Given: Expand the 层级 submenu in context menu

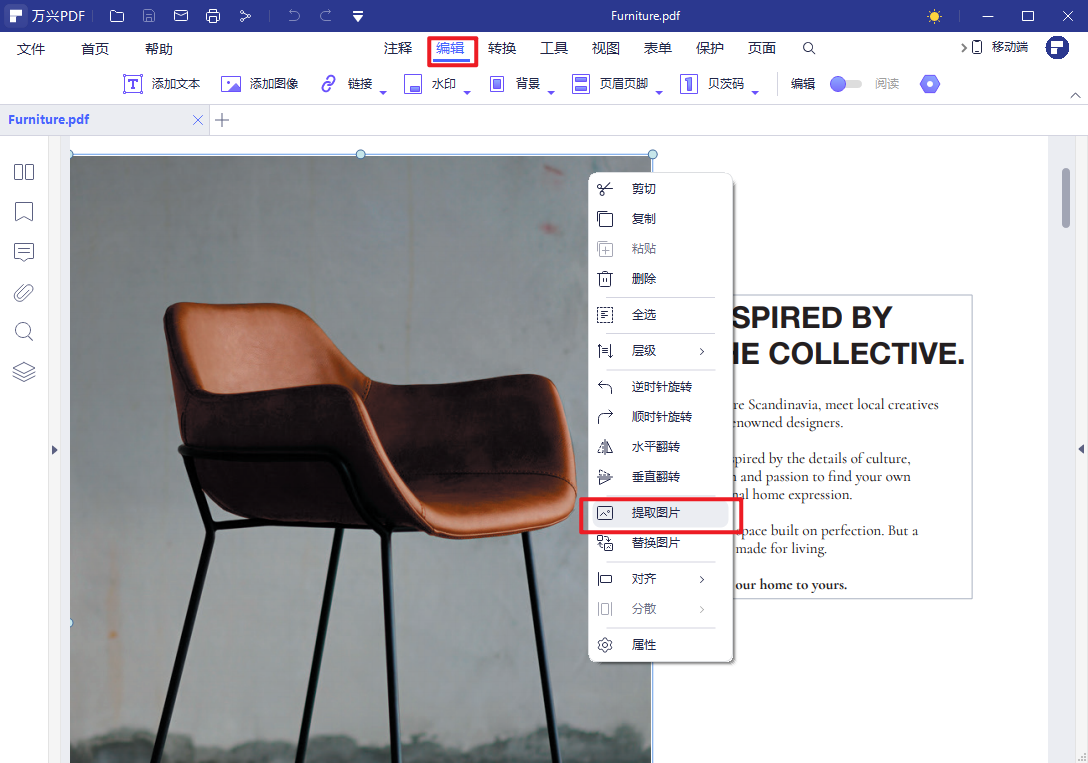Looking at the screenshot, I should coord(702,351).
